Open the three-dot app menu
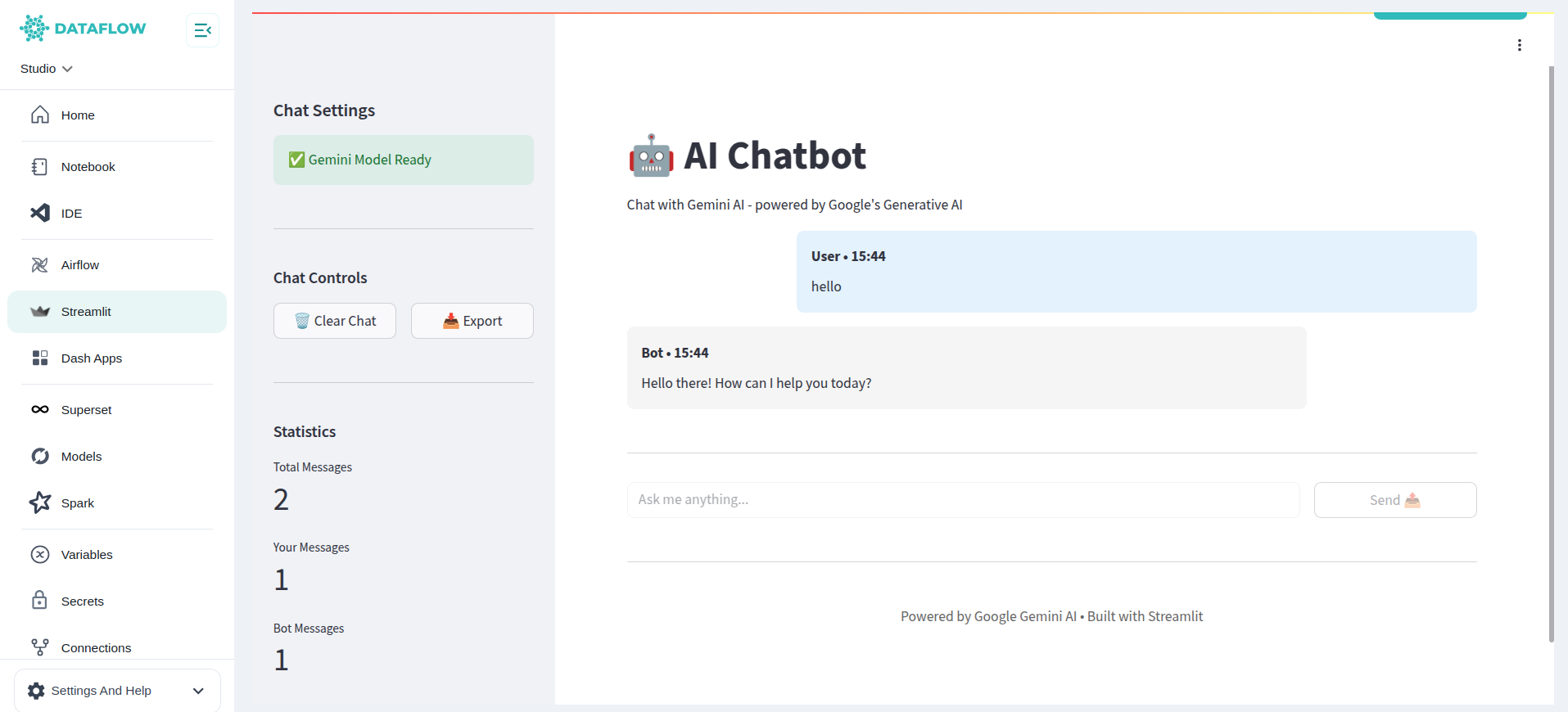 [x=1519, y=45]
